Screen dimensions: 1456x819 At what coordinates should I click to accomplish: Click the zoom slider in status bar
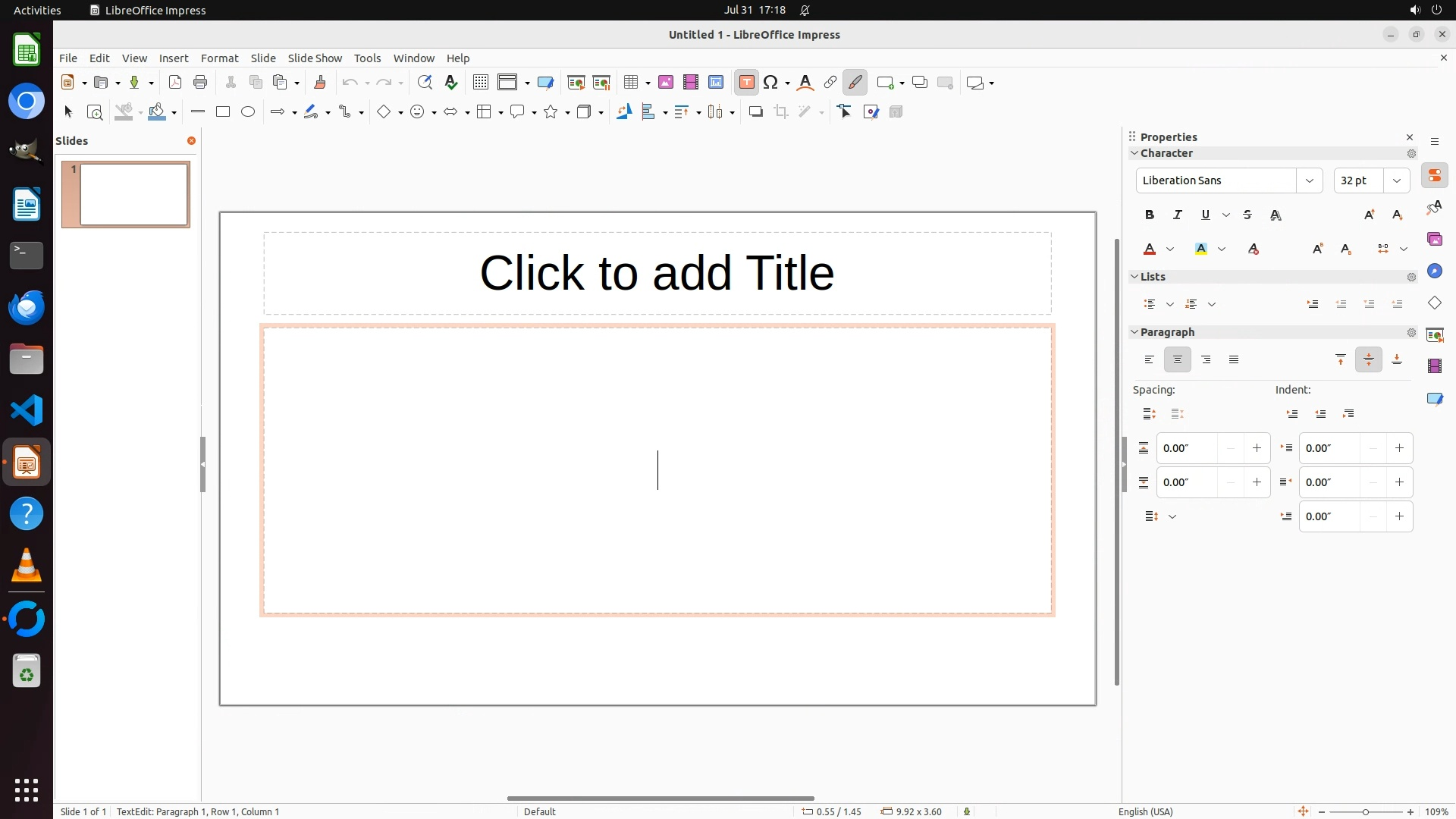click(1365, 812)
